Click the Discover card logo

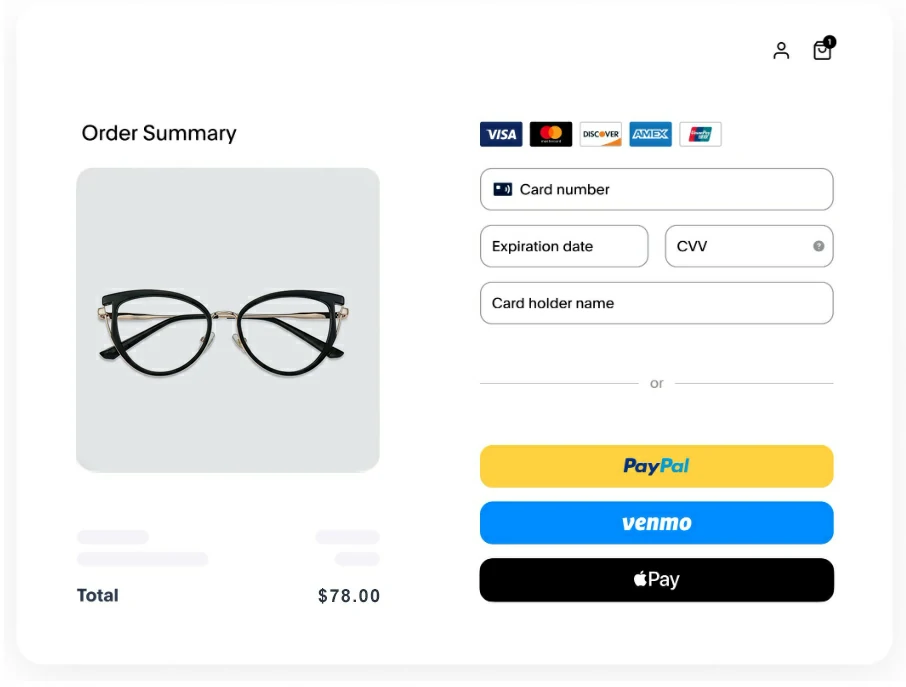[600, 134]
